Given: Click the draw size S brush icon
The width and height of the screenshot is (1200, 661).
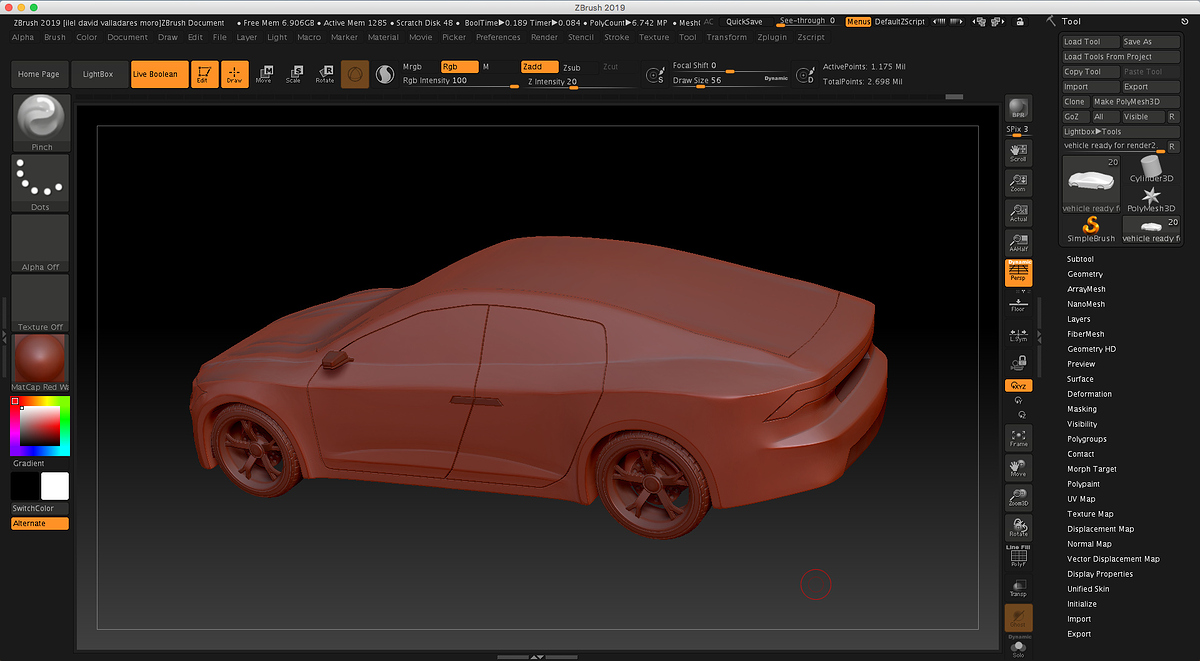Looking at the screenshot, I should tap(654, 75).
